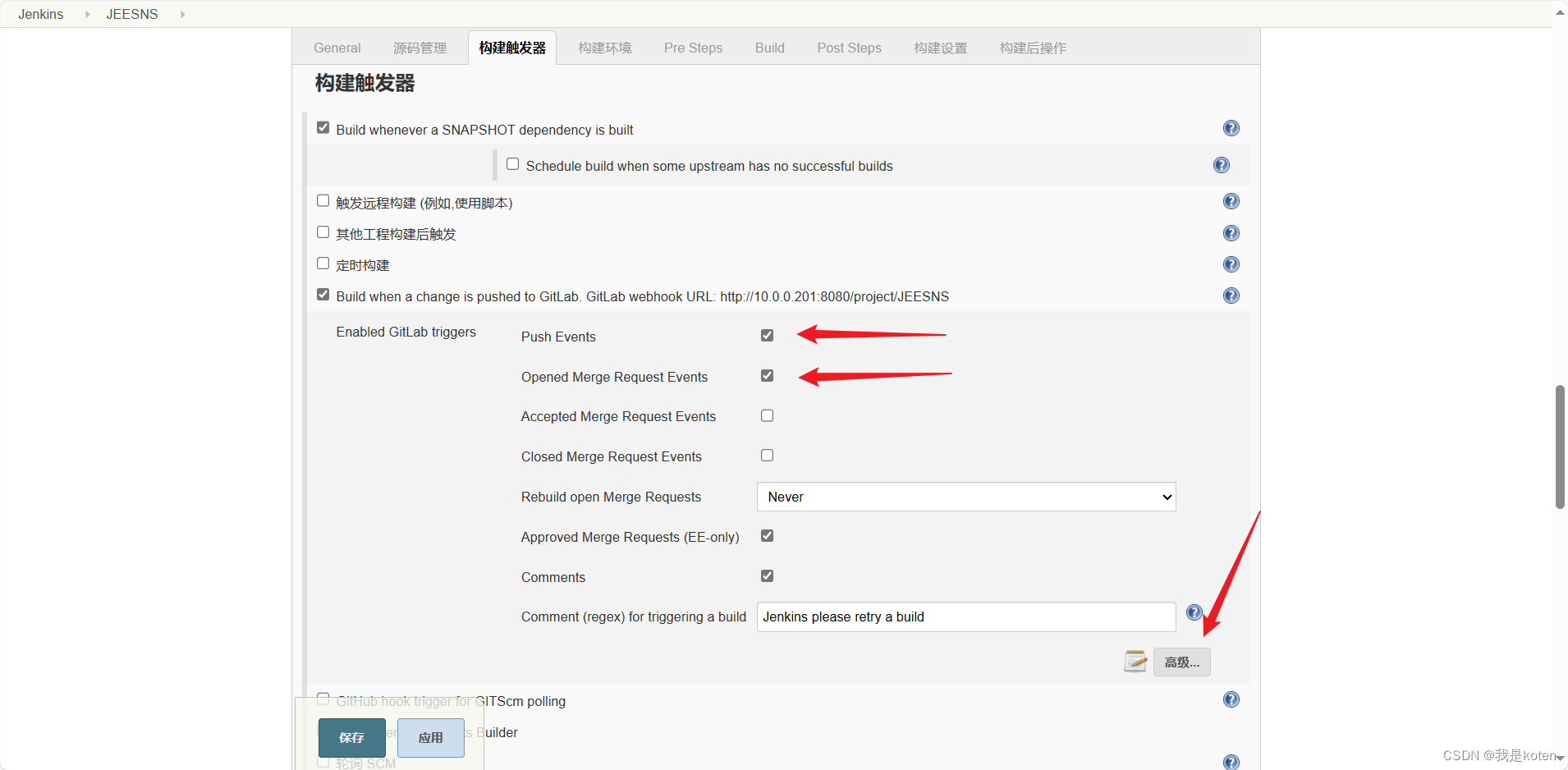Click breadcrumb arrow after Jenkins
The image size is (1568, 770).
[x=87, y=14]
